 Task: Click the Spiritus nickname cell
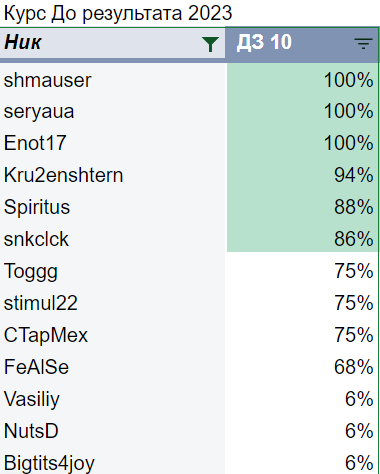coord(113,207)
